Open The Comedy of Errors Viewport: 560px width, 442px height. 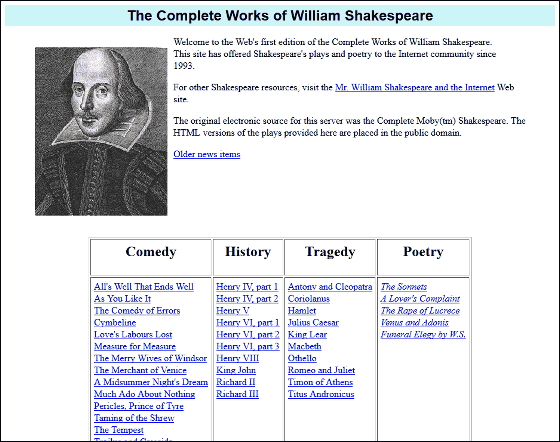(137, 311)
